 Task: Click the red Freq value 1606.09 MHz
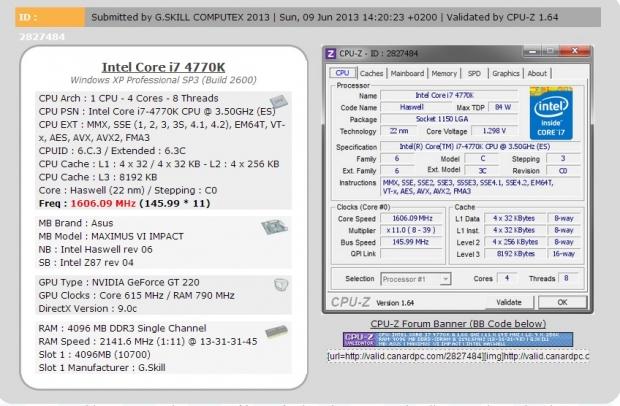coord(103,204)
